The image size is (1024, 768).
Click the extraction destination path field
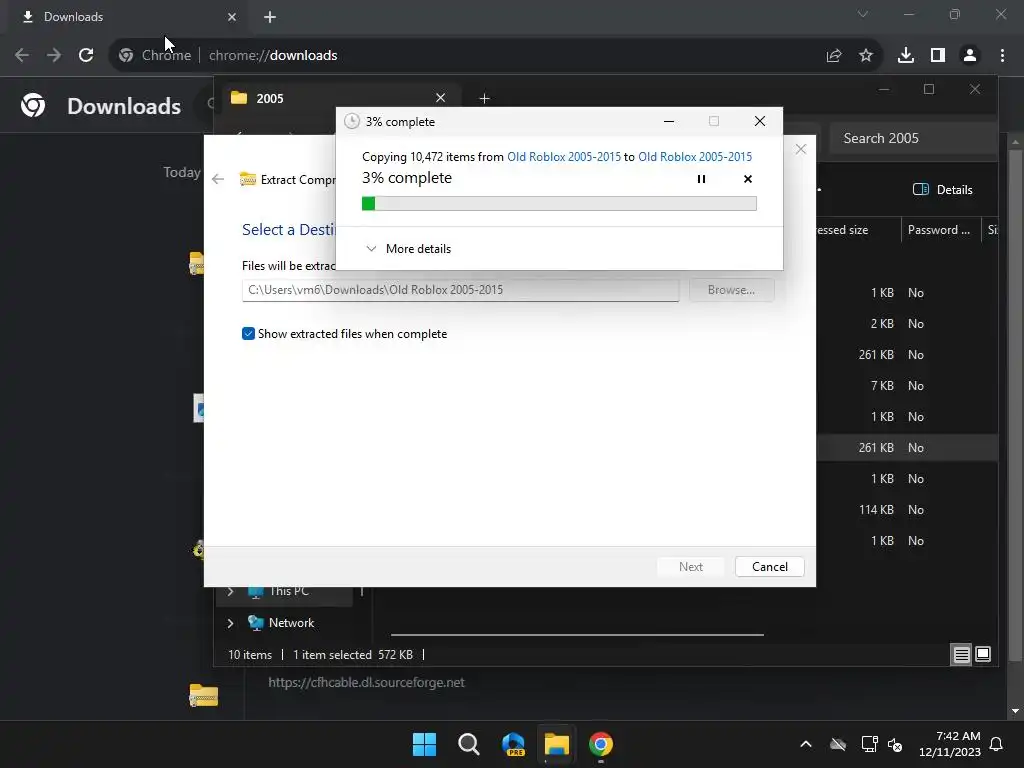(460, 290)
